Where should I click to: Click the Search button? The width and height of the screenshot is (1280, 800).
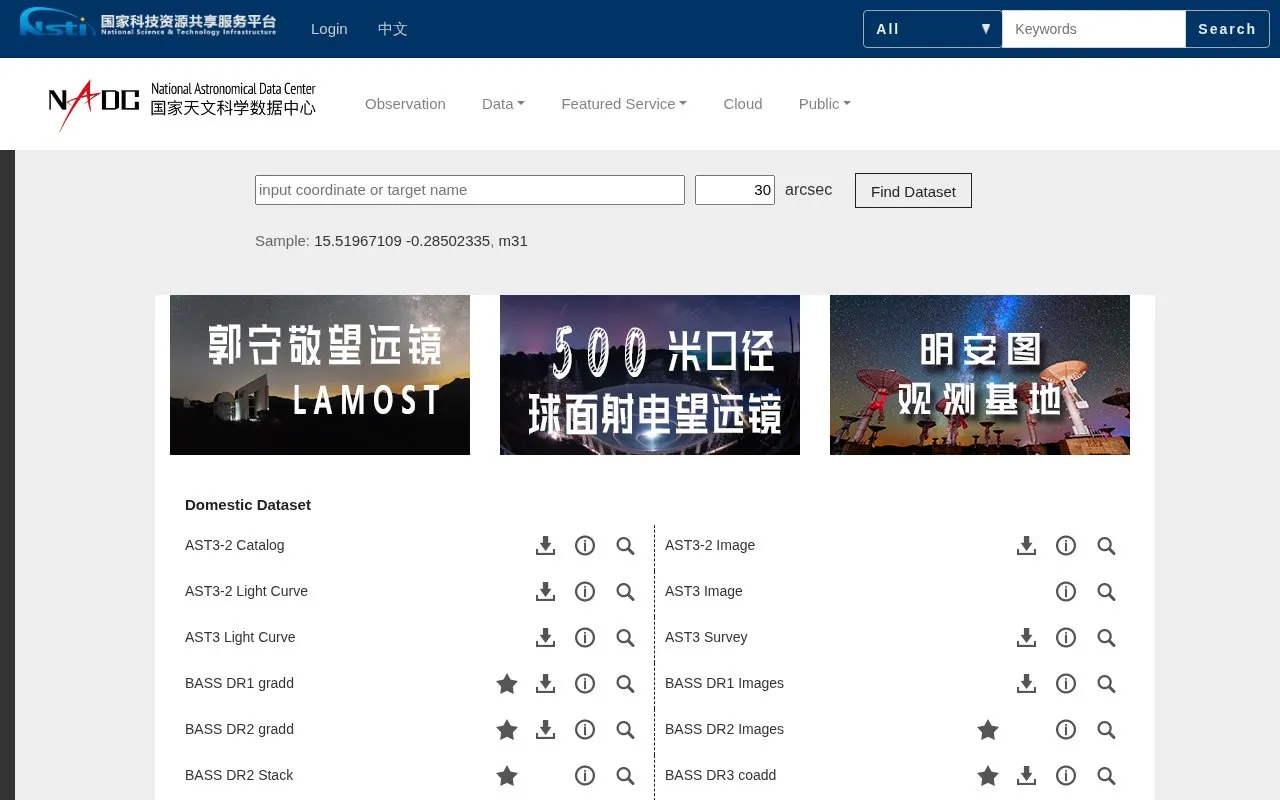click(1227, 29)
